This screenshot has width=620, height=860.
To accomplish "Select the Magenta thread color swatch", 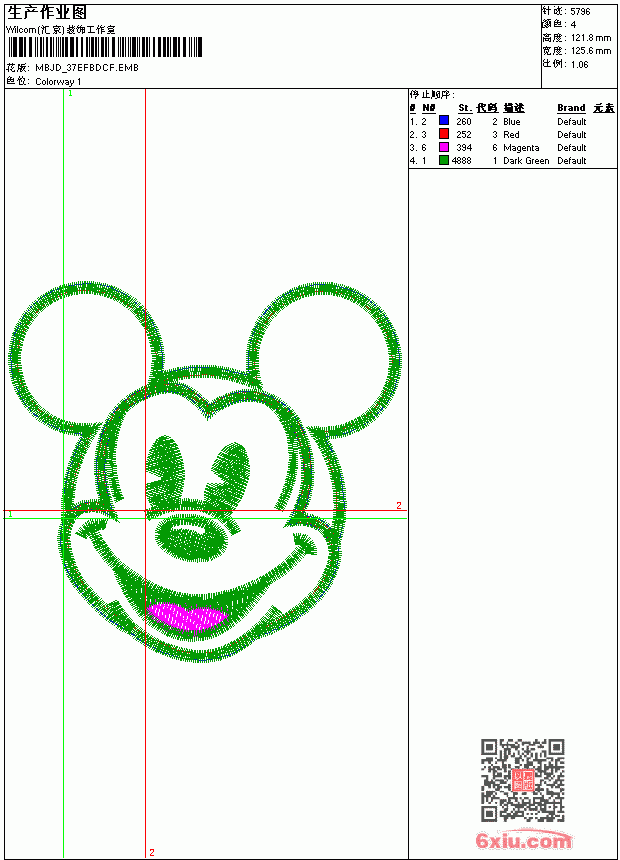I will click(444, 147).
